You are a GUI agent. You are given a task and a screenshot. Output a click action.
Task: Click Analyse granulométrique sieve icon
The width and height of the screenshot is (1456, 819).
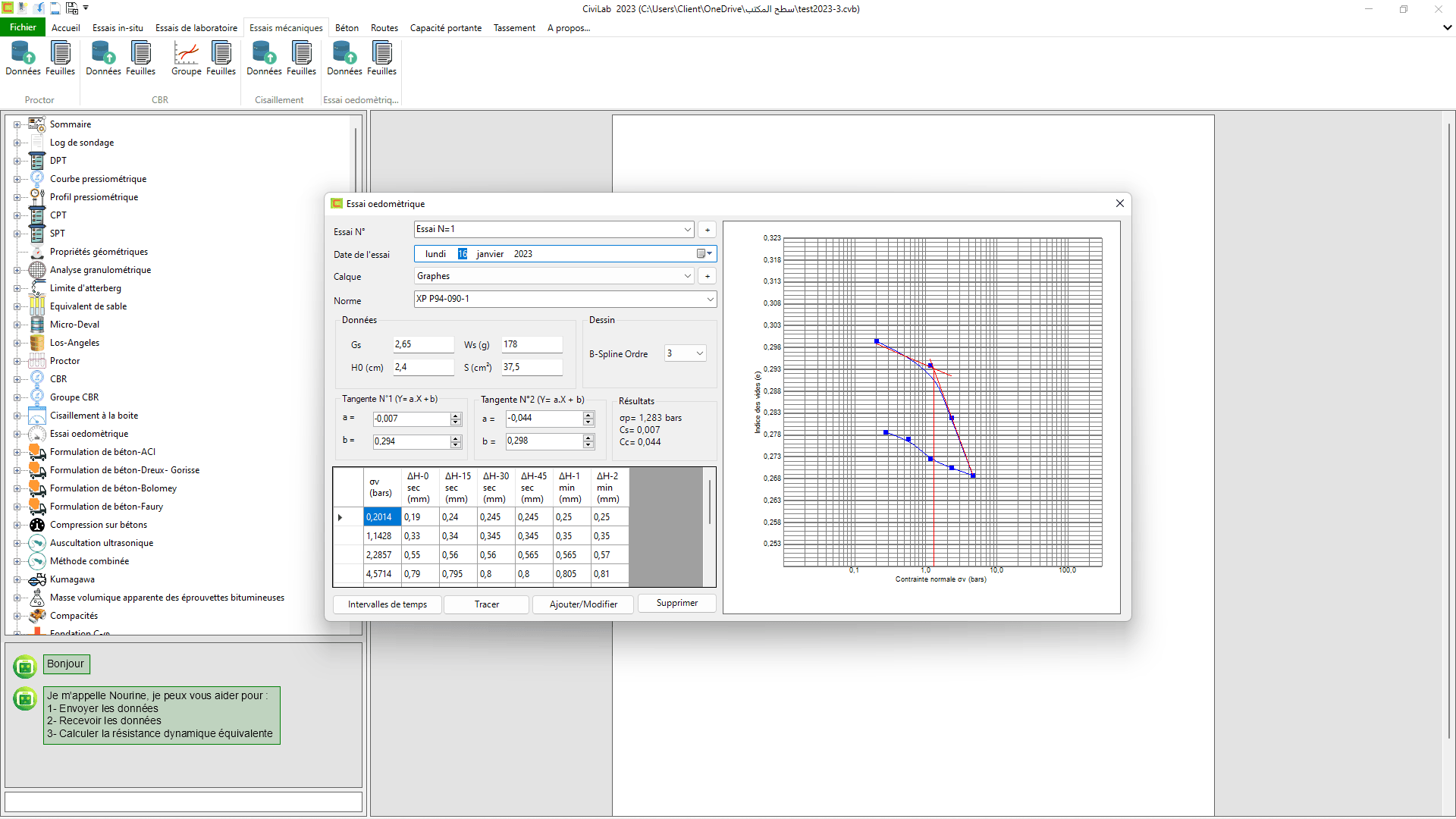click(37, 270)
